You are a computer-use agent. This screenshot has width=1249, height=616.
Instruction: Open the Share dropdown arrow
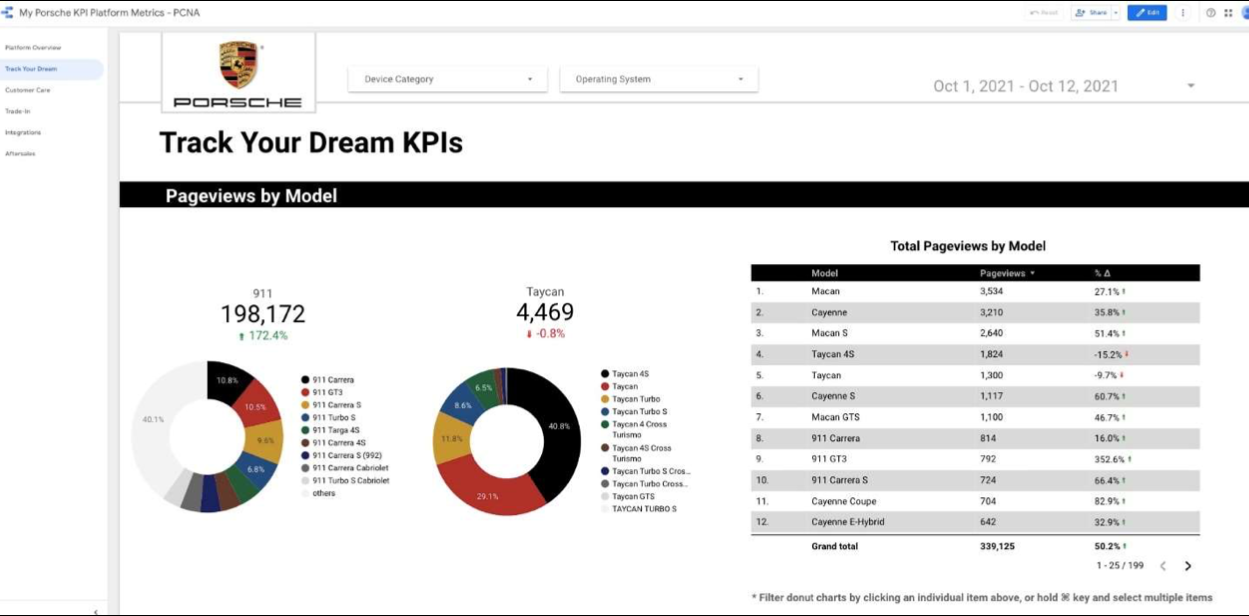click(1116, 13)
